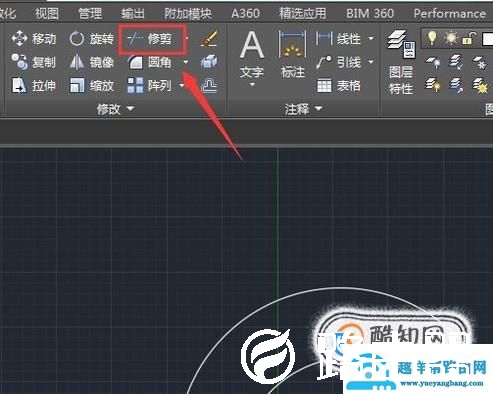Open the 附加模块 ribbon tab

point(188,13)
